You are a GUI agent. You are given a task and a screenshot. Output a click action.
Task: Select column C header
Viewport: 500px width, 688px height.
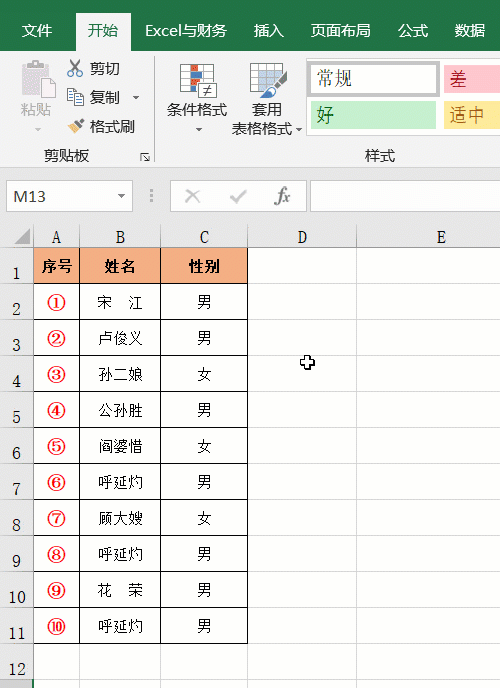204,237
